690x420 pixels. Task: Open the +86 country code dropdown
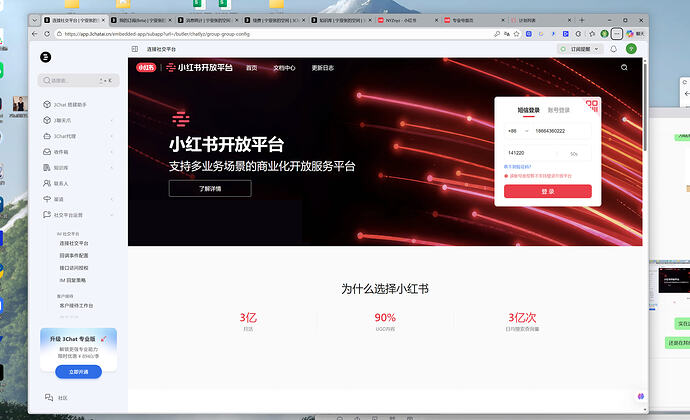(518, 131)
